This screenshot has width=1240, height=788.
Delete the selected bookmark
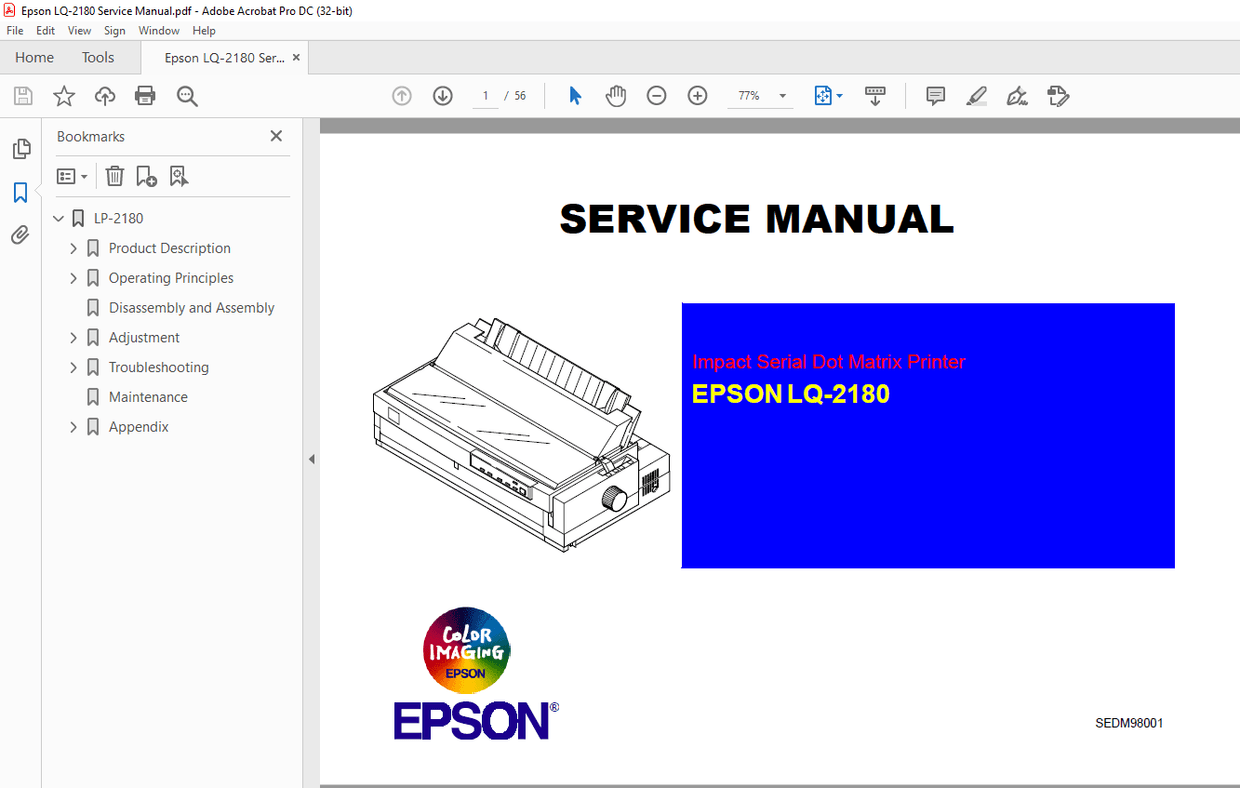coord(114,176)
